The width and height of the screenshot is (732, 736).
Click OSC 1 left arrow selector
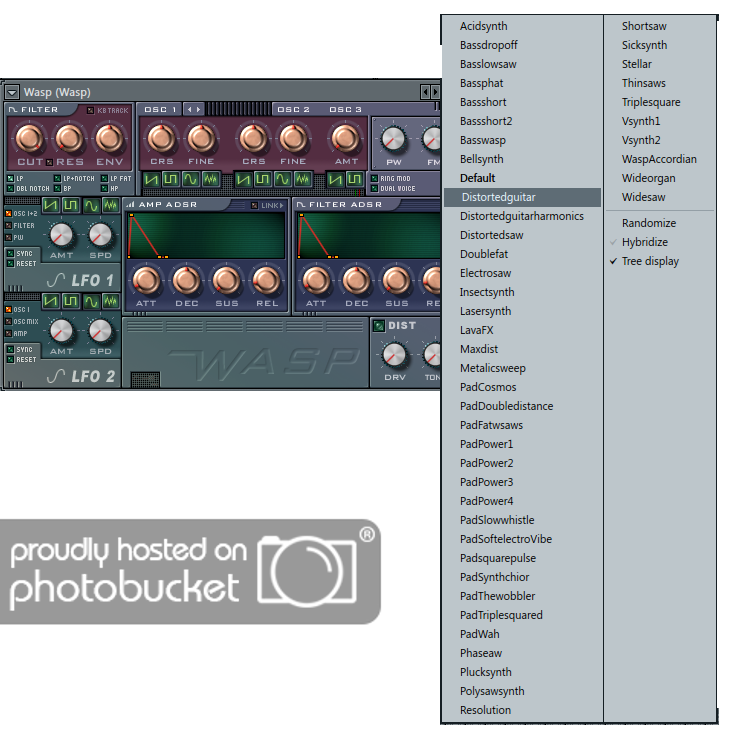(x=189, y=110)
